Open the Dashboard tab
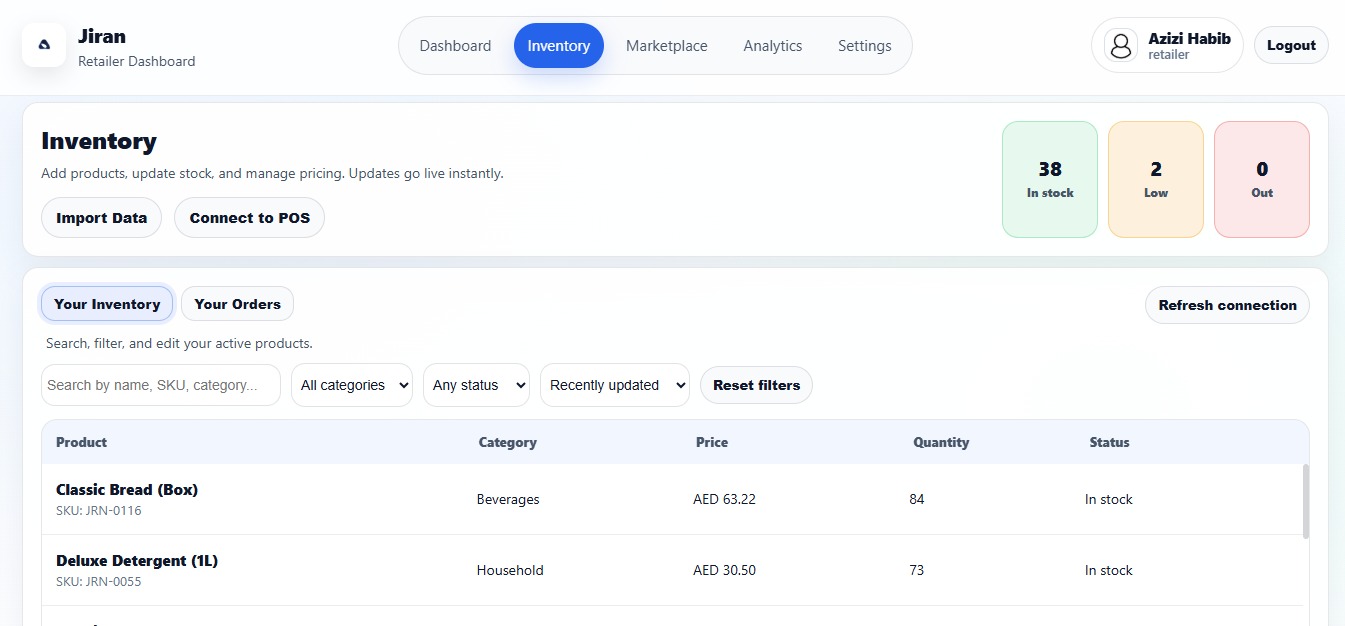 455,46
